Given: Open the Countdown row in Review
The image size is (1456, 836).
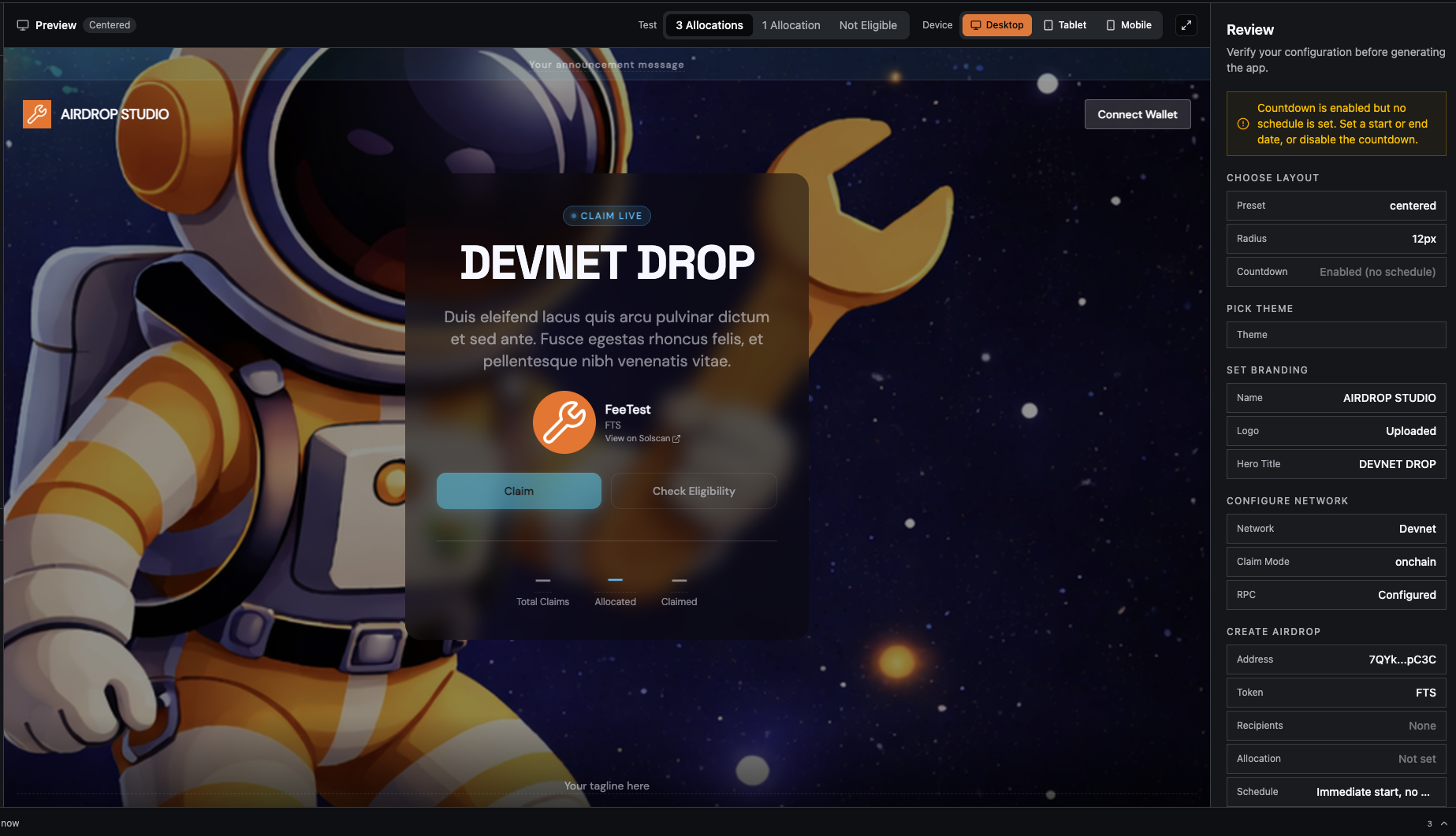Looking at the screenshot, I should pos(1335,272).
